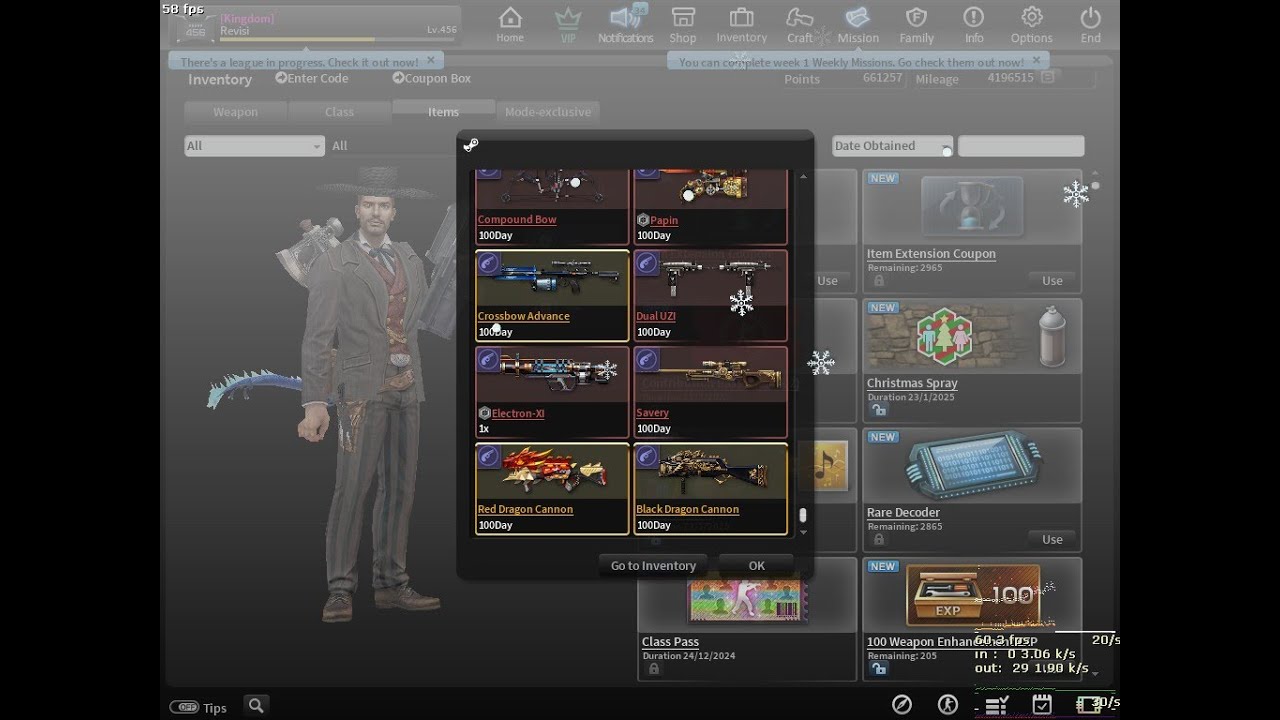Click the inventory scroll-down arrow

(x=1095, y=672)
